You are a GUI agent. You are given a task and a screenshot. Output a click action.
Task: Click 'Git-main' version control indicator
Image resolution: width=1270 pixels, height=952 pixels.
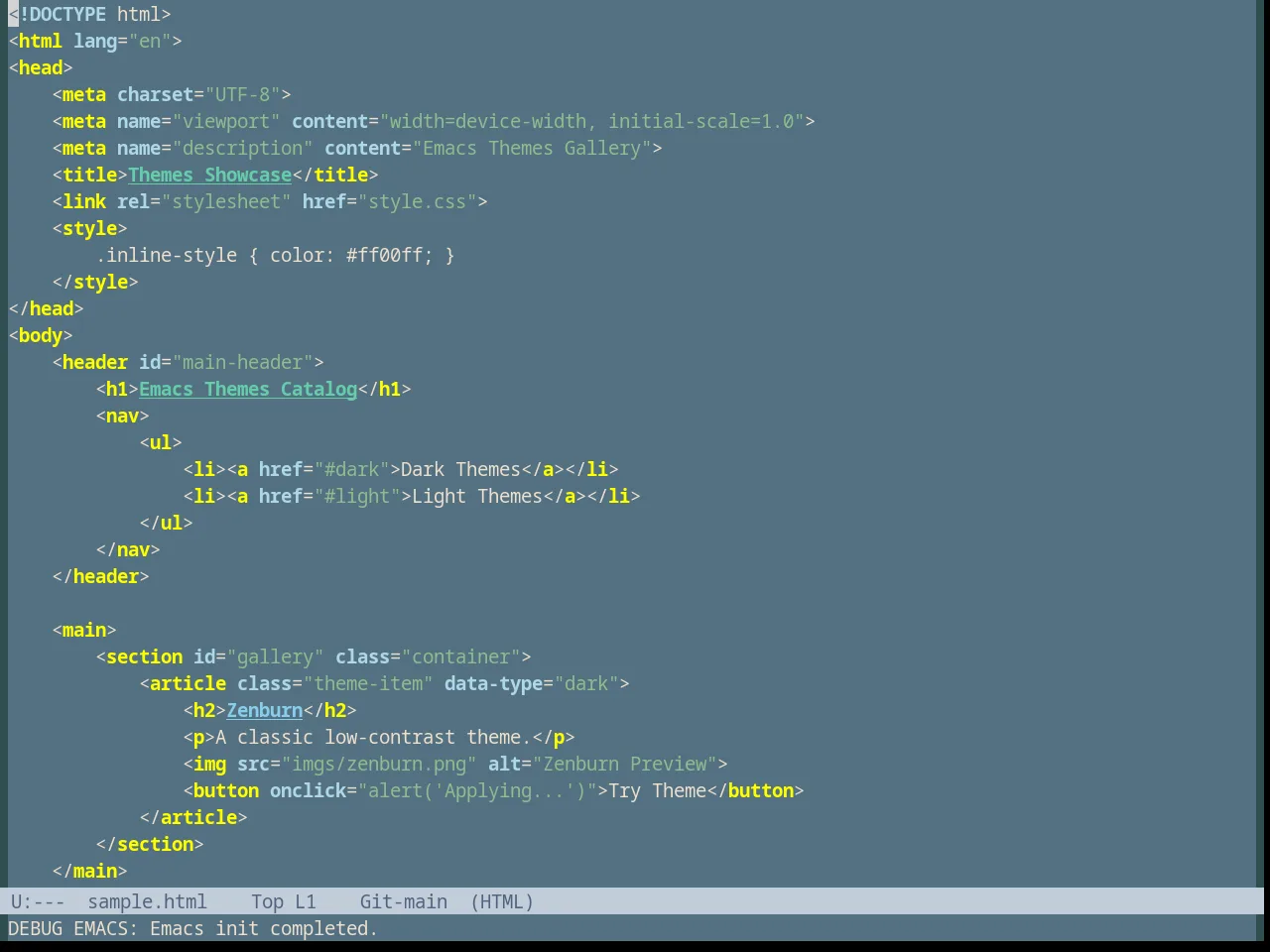403,901
